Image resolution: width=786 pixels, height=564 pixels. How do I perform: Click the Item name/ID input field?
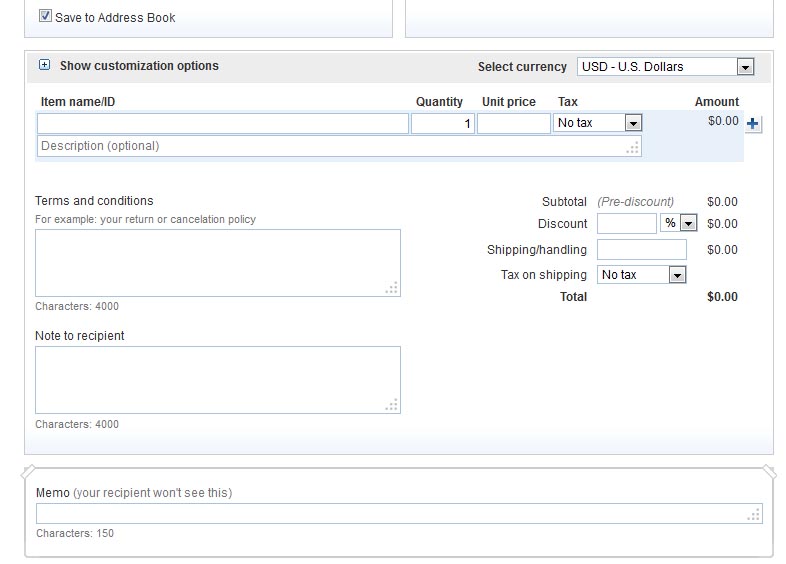tap(223, 124)
